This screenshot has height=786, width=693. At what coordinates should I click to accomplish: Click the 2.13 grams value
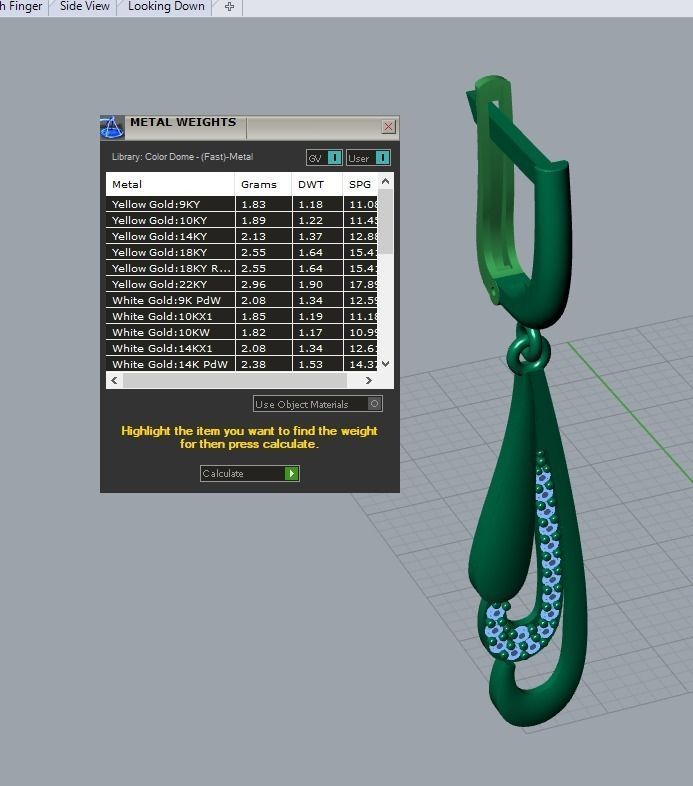[253, 237]
